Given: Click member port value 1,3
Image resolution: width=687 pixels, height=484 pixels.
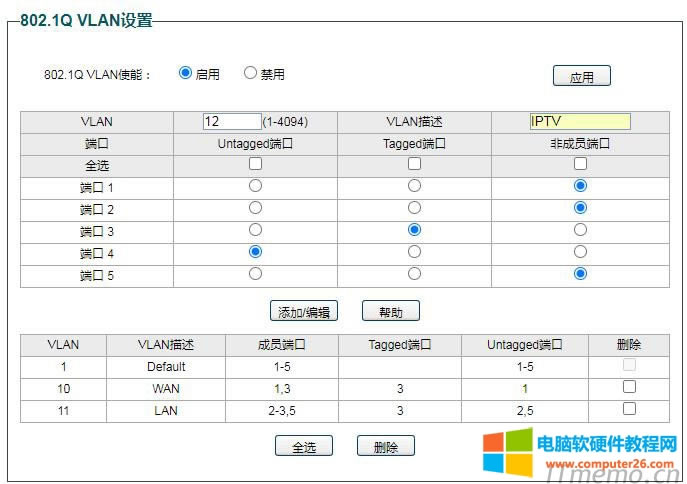Looking at the screenshot, I should click(282, 389).
